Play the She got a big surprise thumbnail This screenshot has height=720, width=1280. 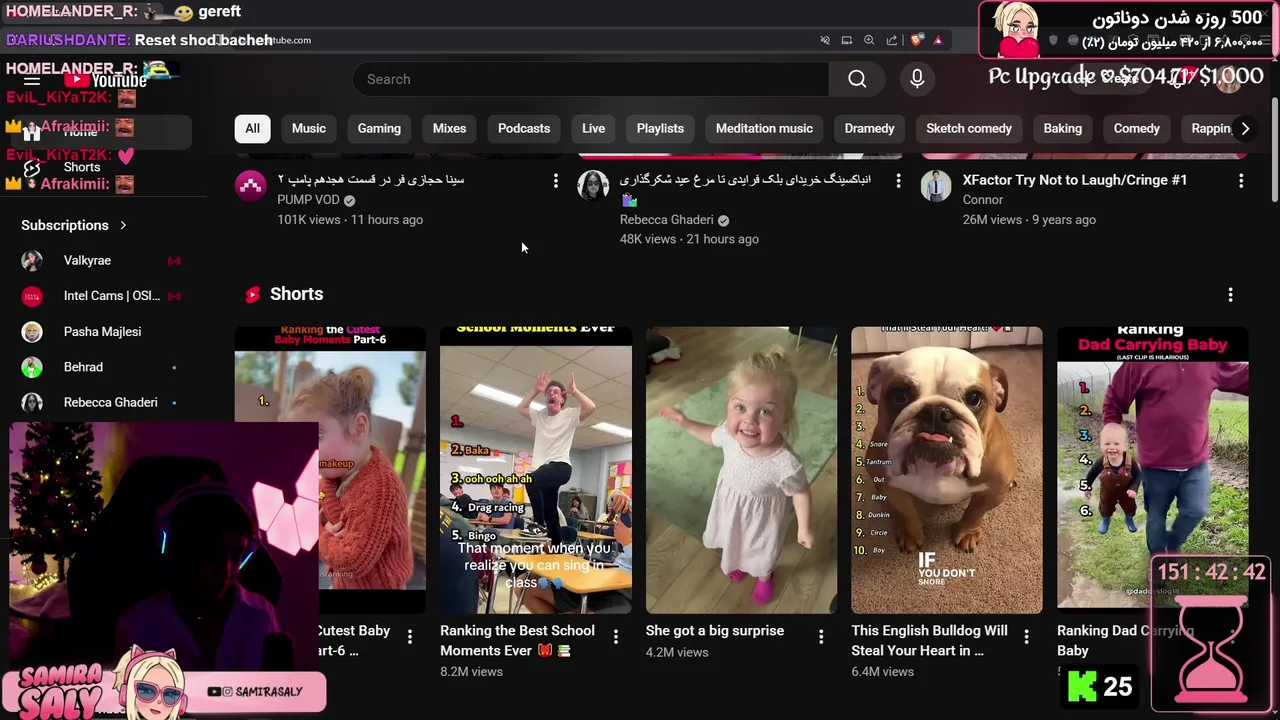(x=741, y=470)
